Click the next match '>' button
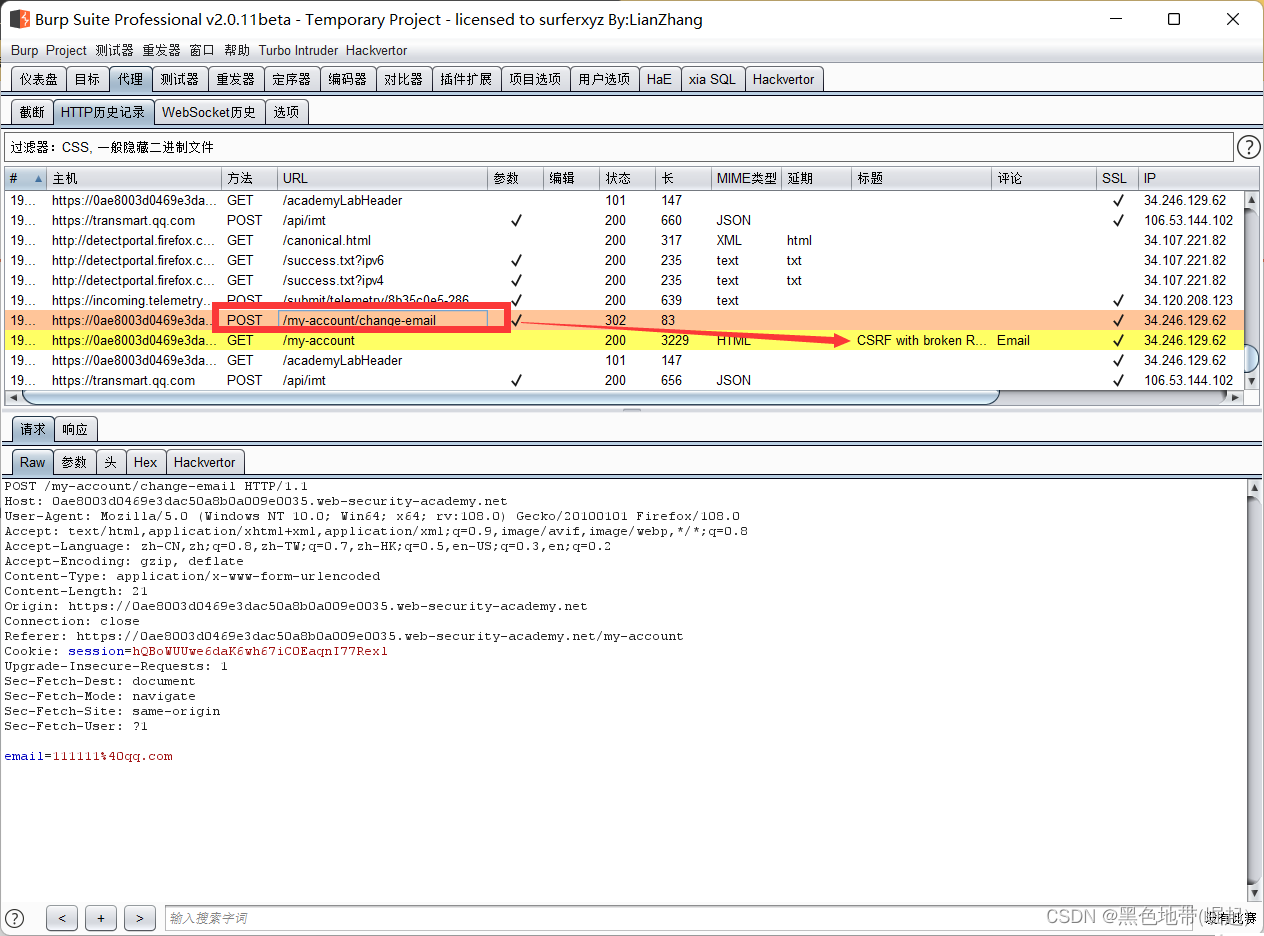The height and width of the screenshot is (936, 1264). 140,918
